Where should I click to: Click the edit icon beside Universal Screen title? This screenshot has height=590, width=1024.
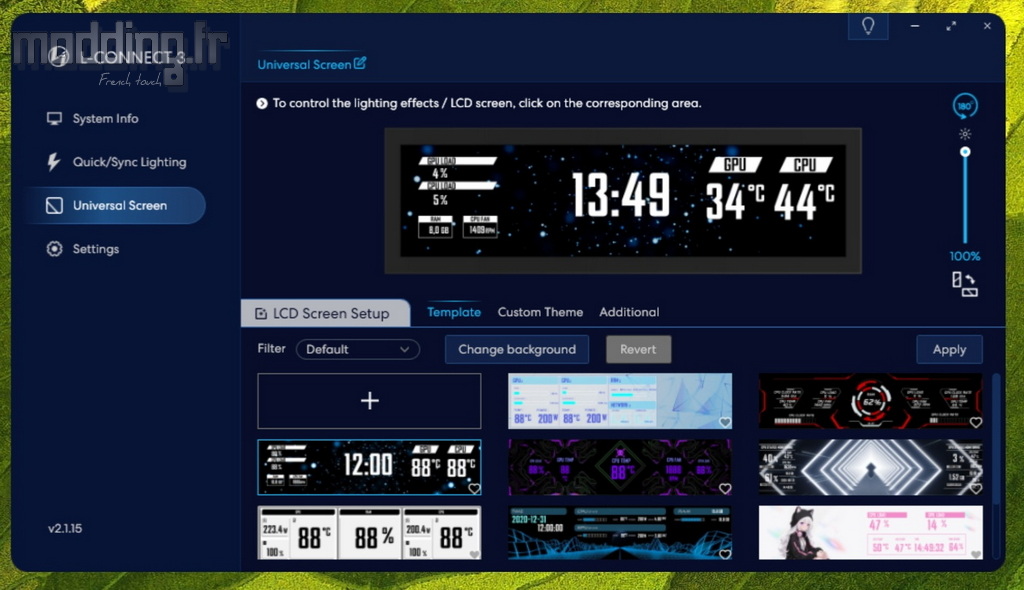tap(360, 64)
